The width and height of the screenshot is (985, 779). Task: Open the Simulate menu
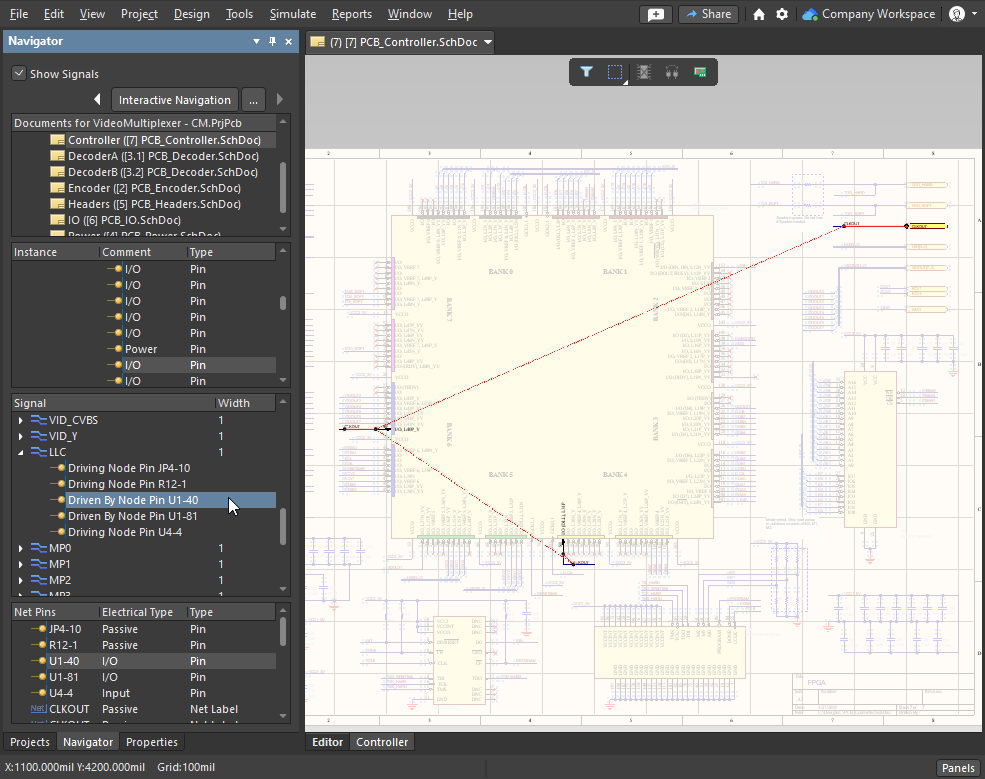292,14
